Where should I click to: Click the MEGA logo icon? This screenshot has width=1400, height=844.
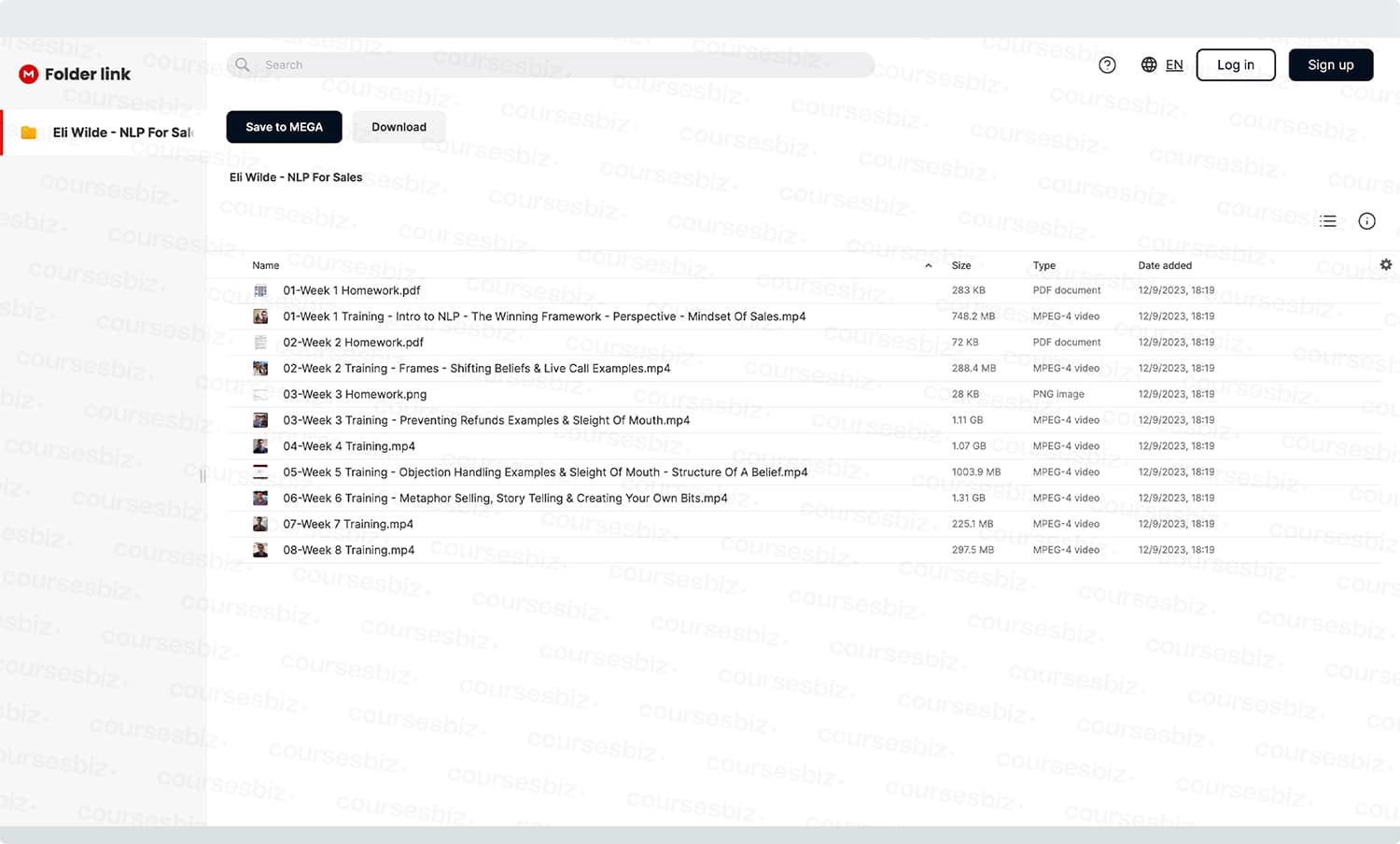click(28, 74)
